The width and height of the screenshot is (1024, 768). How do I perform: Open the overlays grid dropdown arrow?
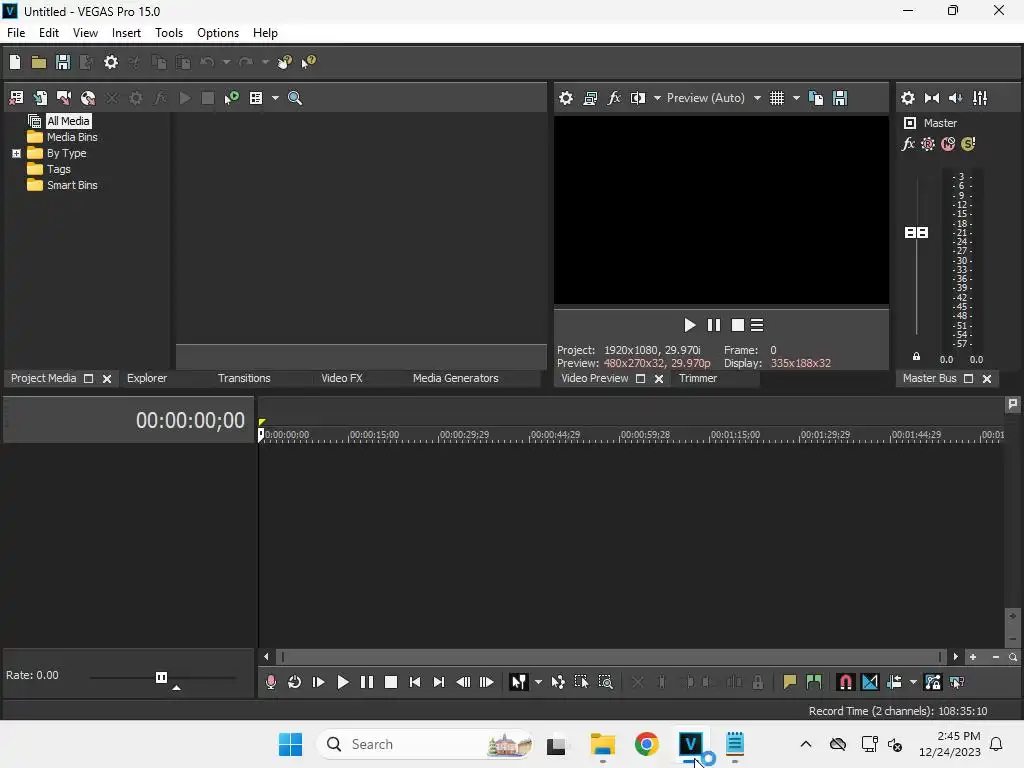click(x=796, y=98)
